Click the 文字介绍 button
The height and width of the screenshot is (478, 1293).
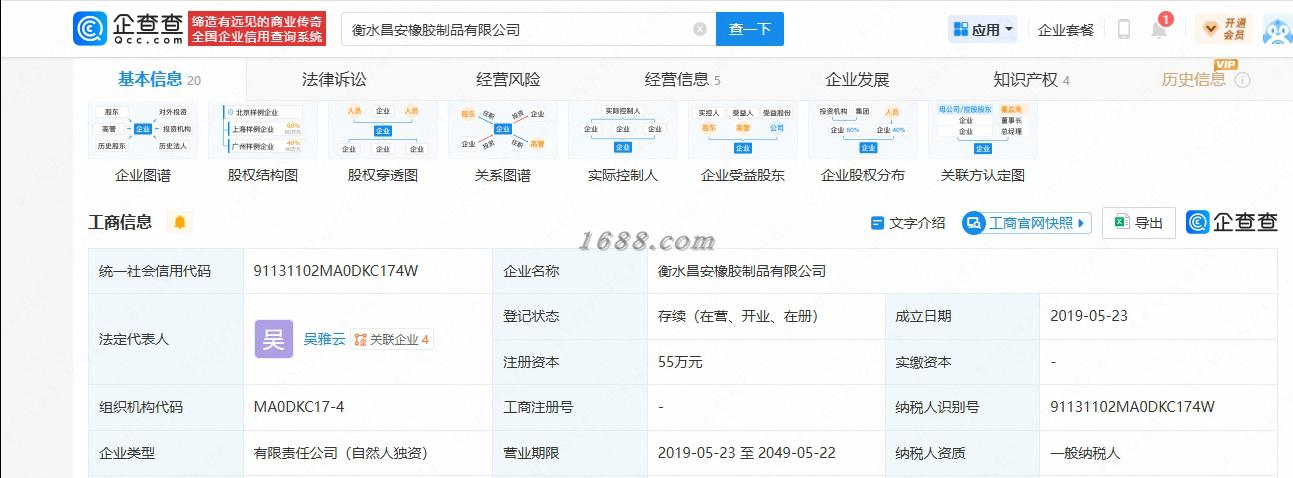tap(908, 223)
